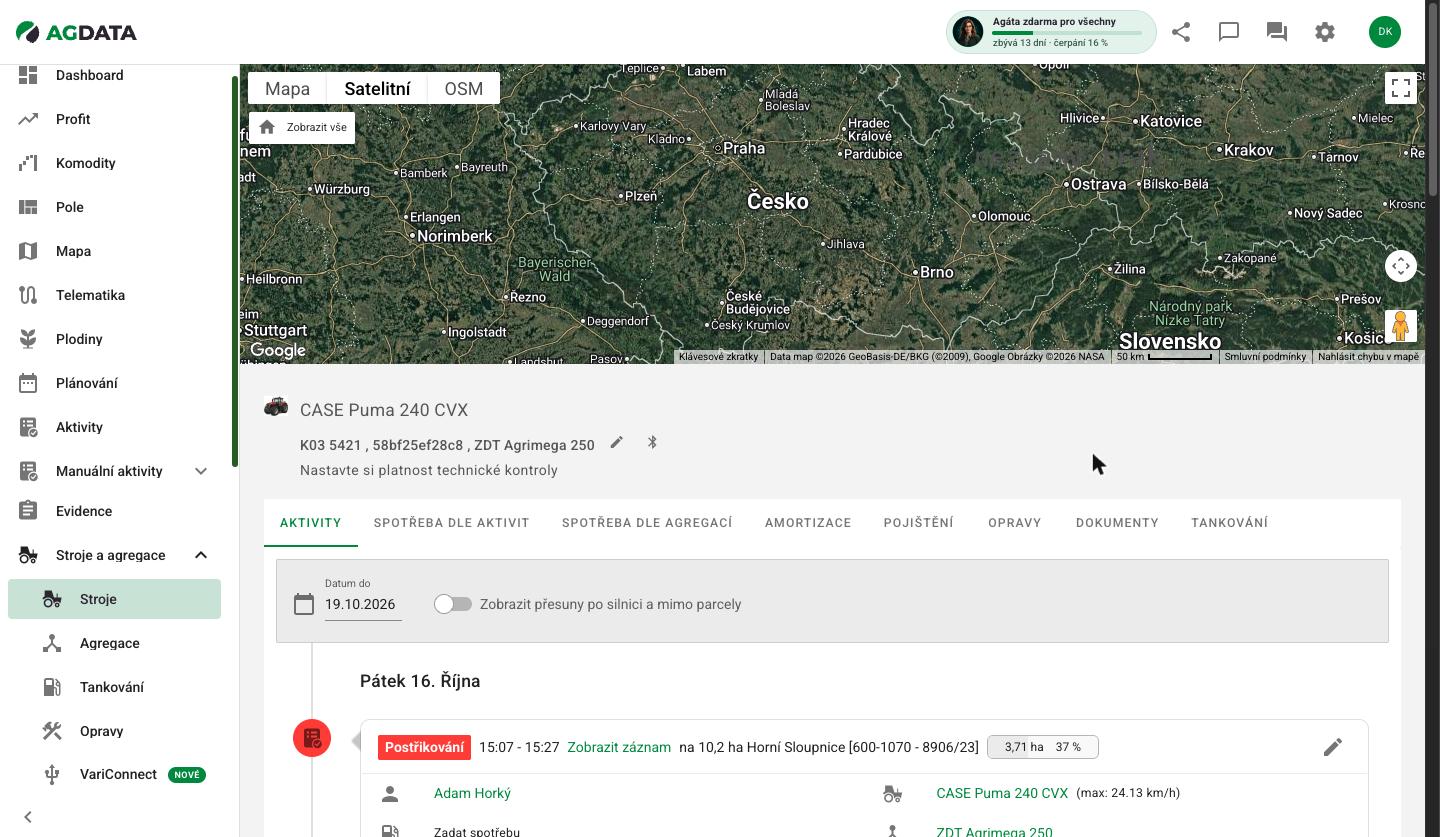This screenshot has height=837, width=1440.
Task: Open CASE Puma 240 CVX link in activity
Action: pyautogui.click(x=1002, y=793)
